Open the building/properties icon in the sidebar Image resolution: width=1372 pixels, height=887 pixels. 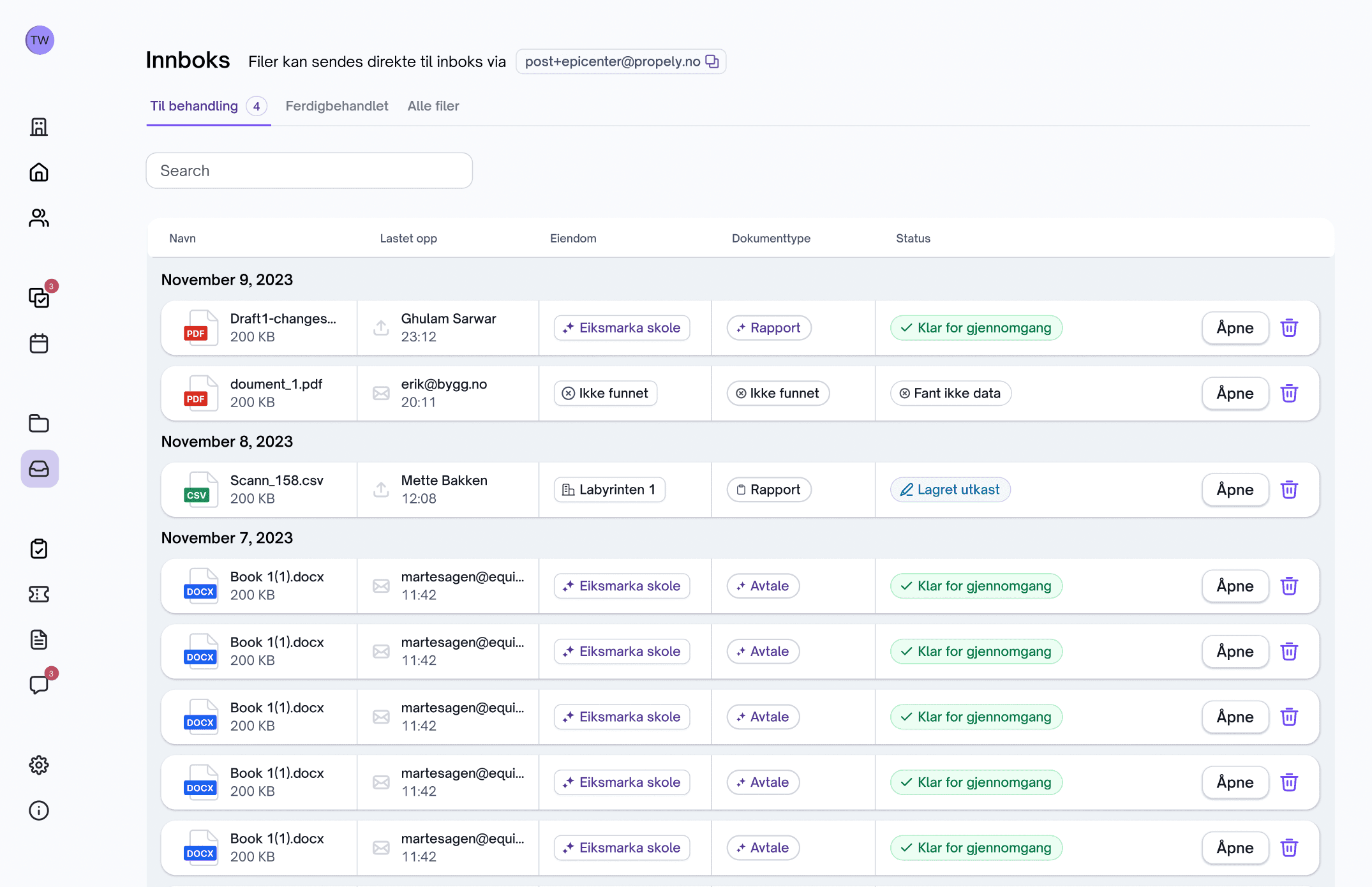[x=39, y=127]
